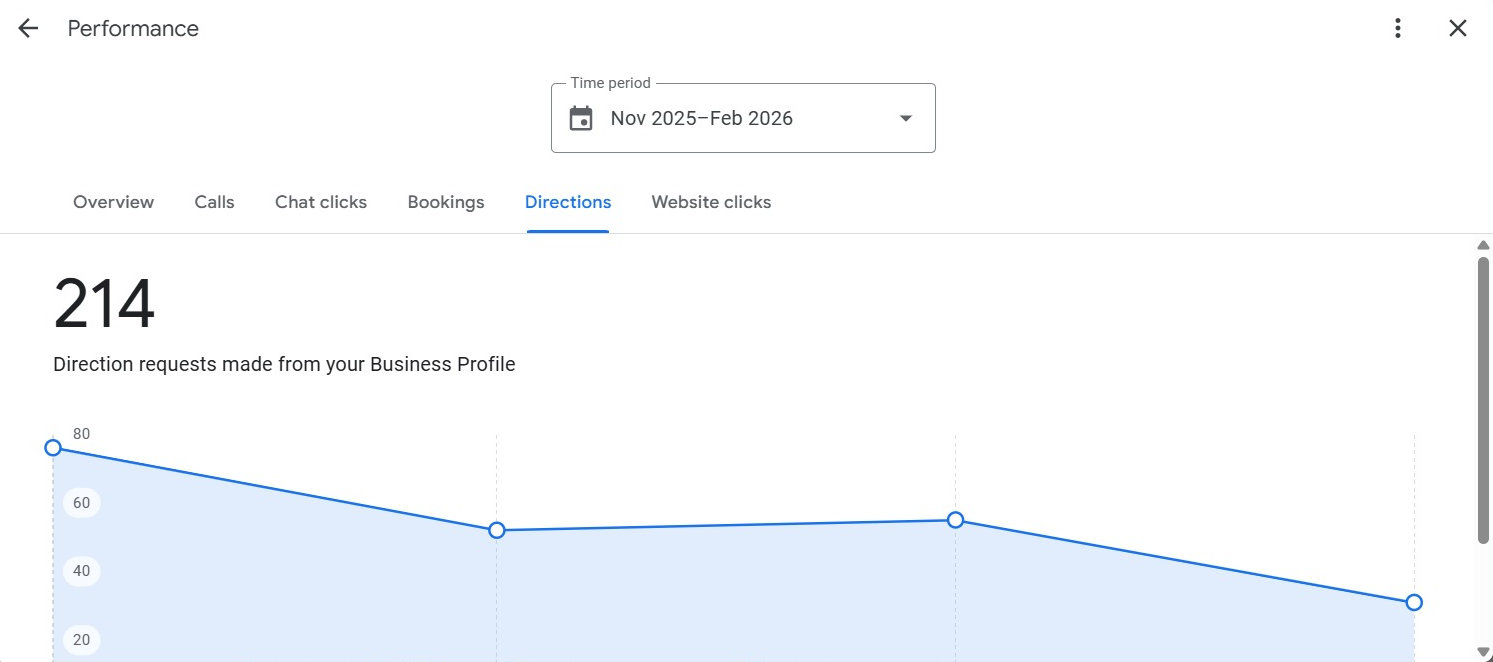Click the second data point on the line
Viewport: 1493px width, 662px height.
[497, 530]
